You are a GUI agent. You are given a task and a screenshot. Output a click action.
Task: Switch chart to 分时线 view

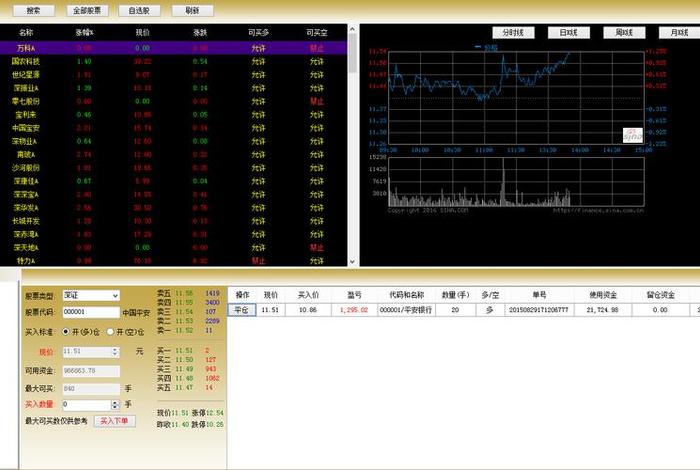pyautogui.click(x=513, y=33)
